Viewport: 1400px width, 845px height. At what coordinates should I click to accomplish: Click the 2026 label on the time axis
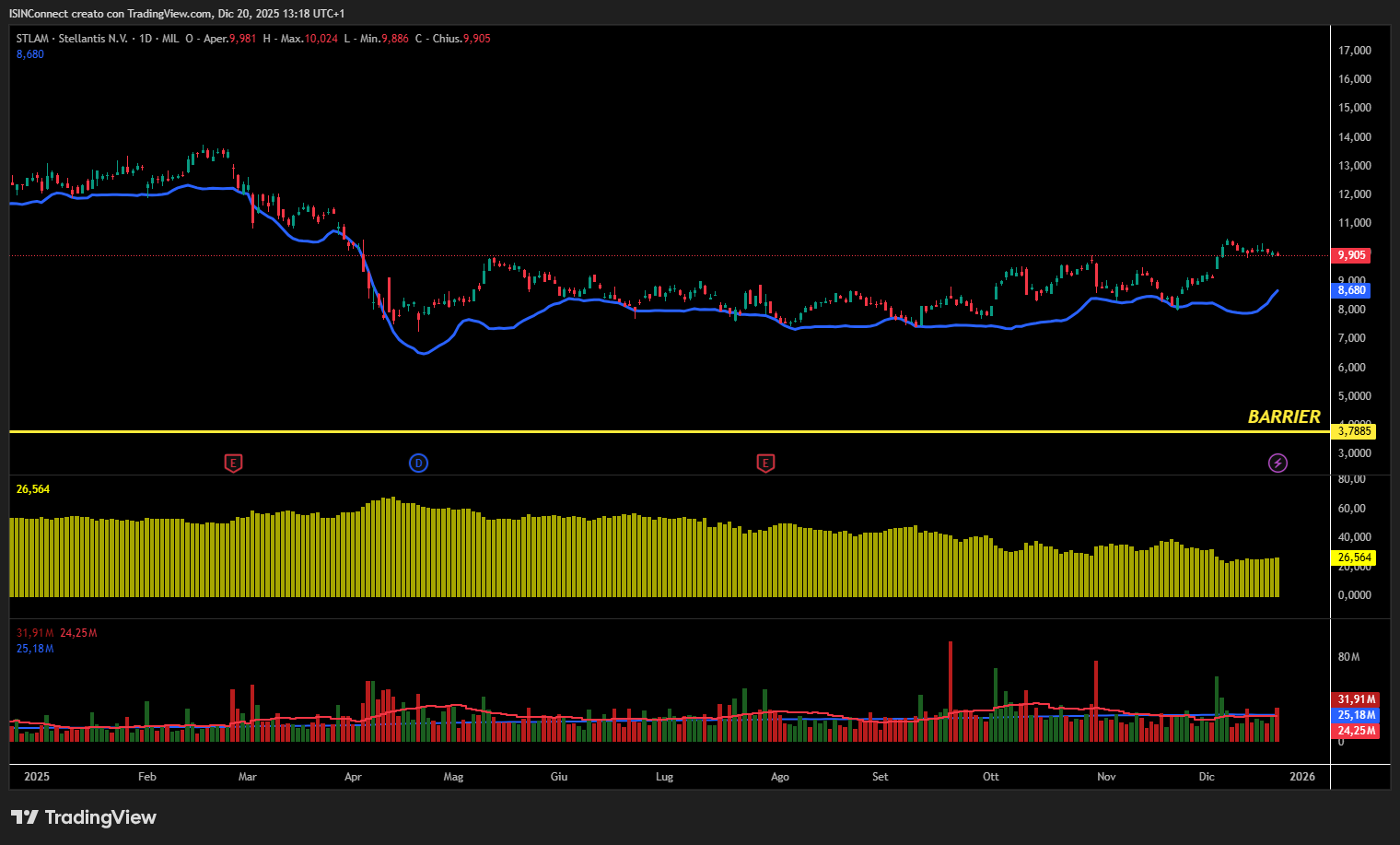pos(1302,777)
